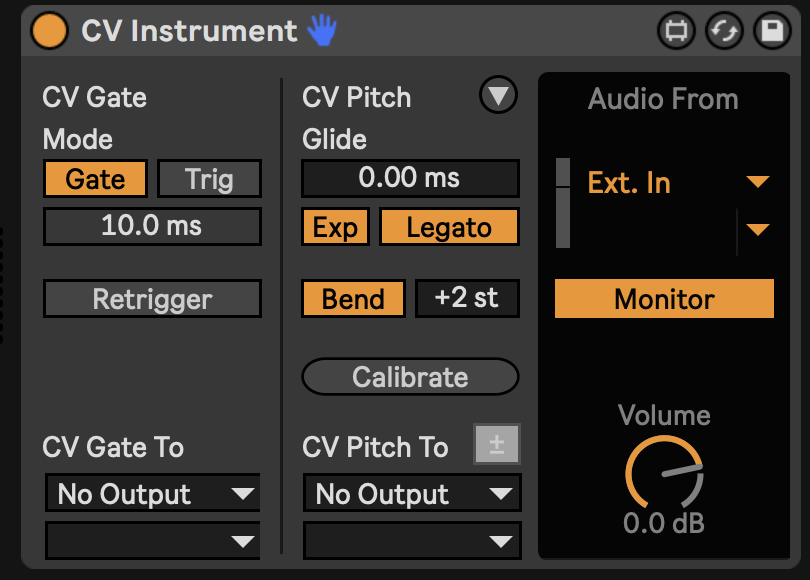Viewport: 810px width, 580px height.
Task: Click the Retrigger button
Action: (x=152, y=299)
